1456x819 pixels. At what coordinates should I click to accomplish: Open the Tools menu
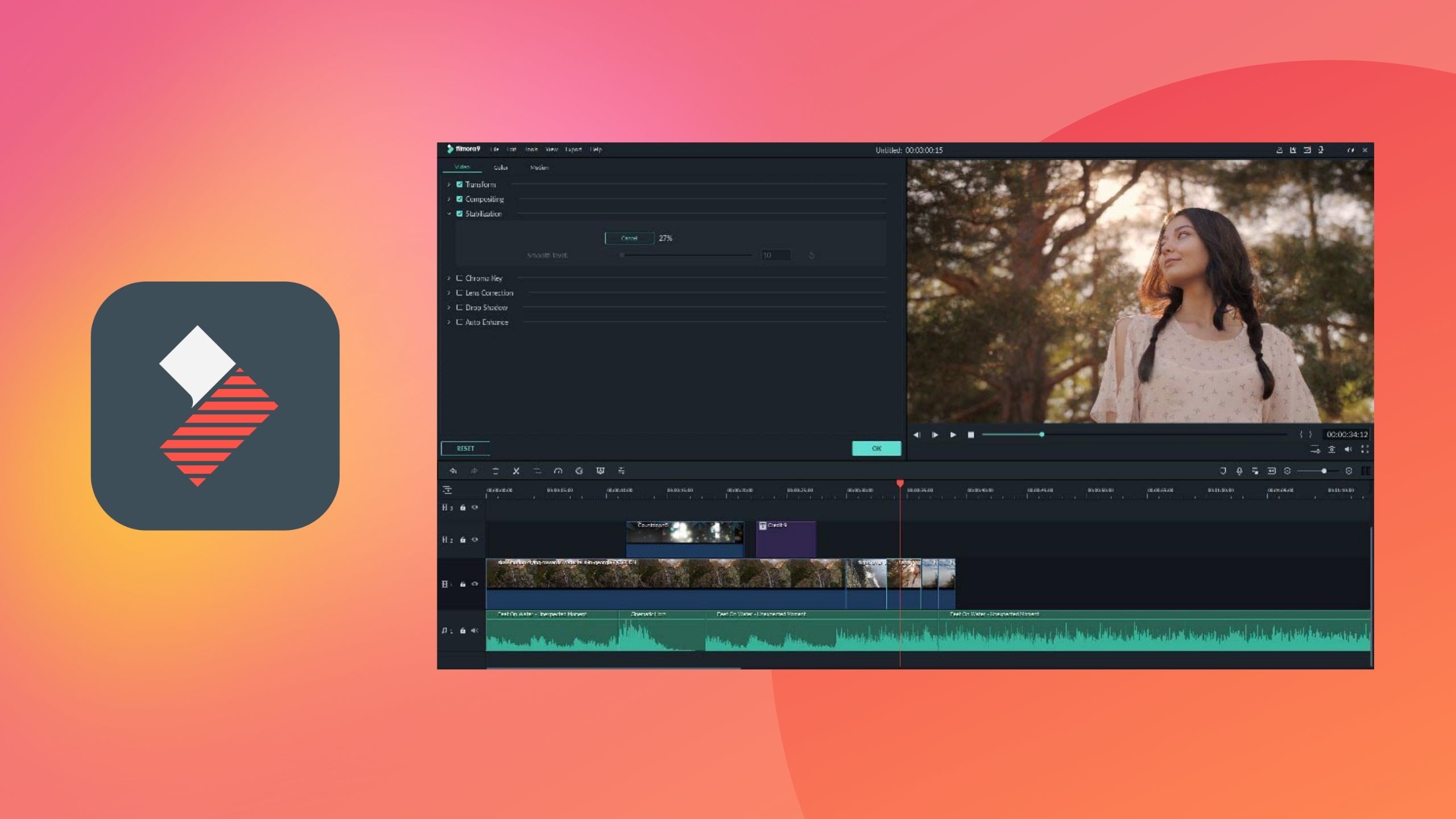(x=531, y=150)
